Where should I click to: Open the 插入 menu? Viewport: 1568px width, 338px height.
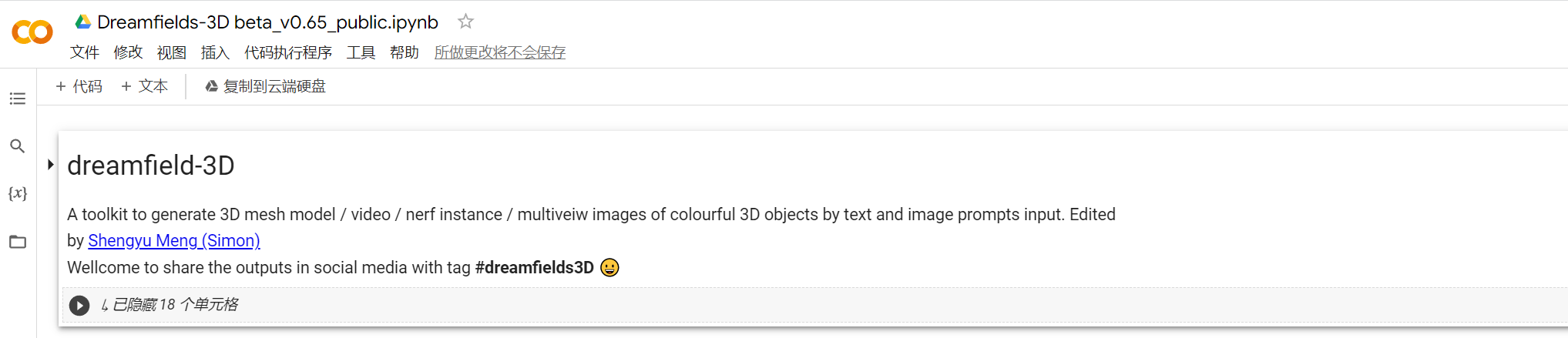(215, 52)
